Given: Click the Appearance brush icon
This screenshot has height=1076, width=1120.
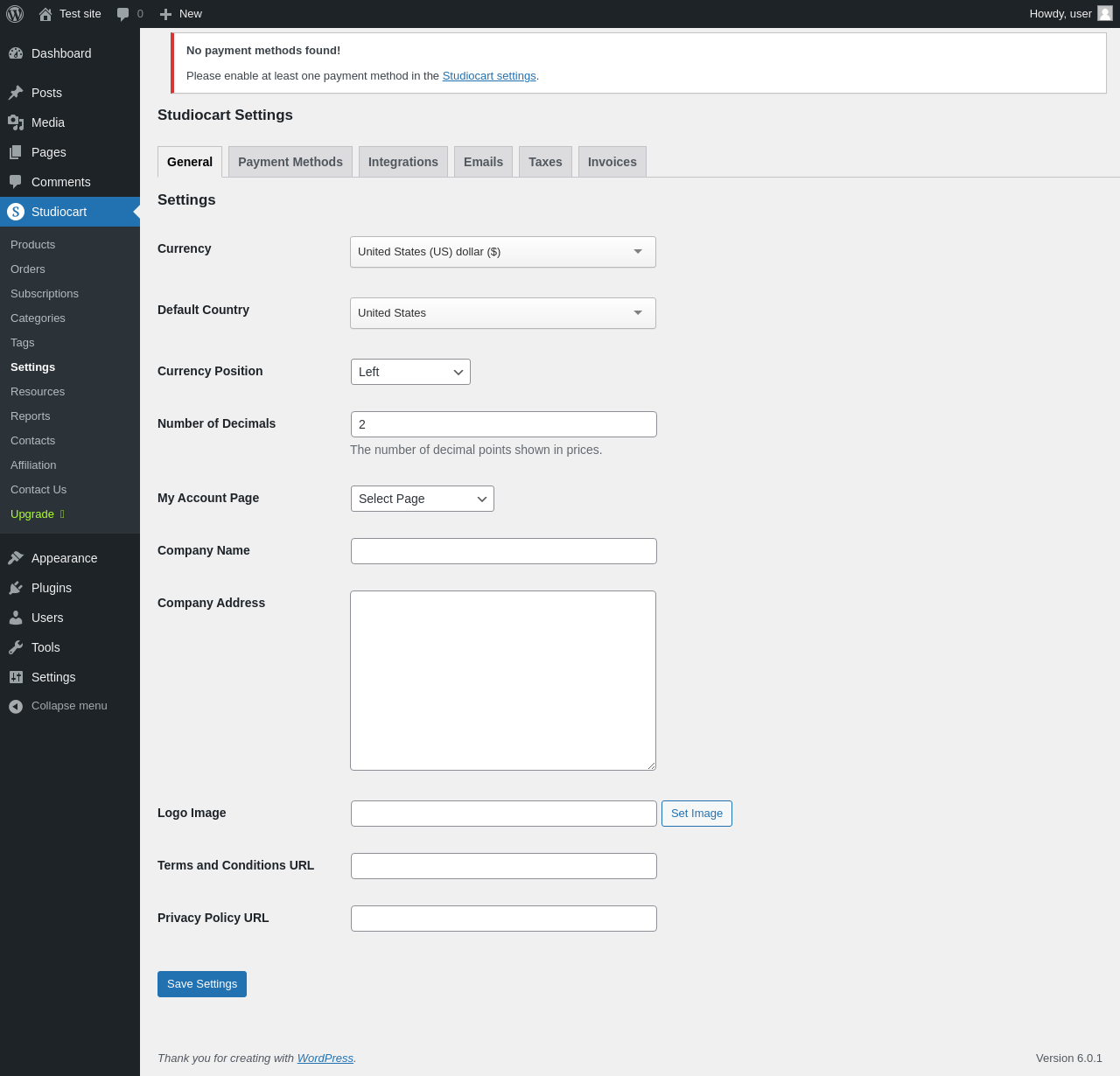Looking at the screenshot, I should [x=16, y=558].
